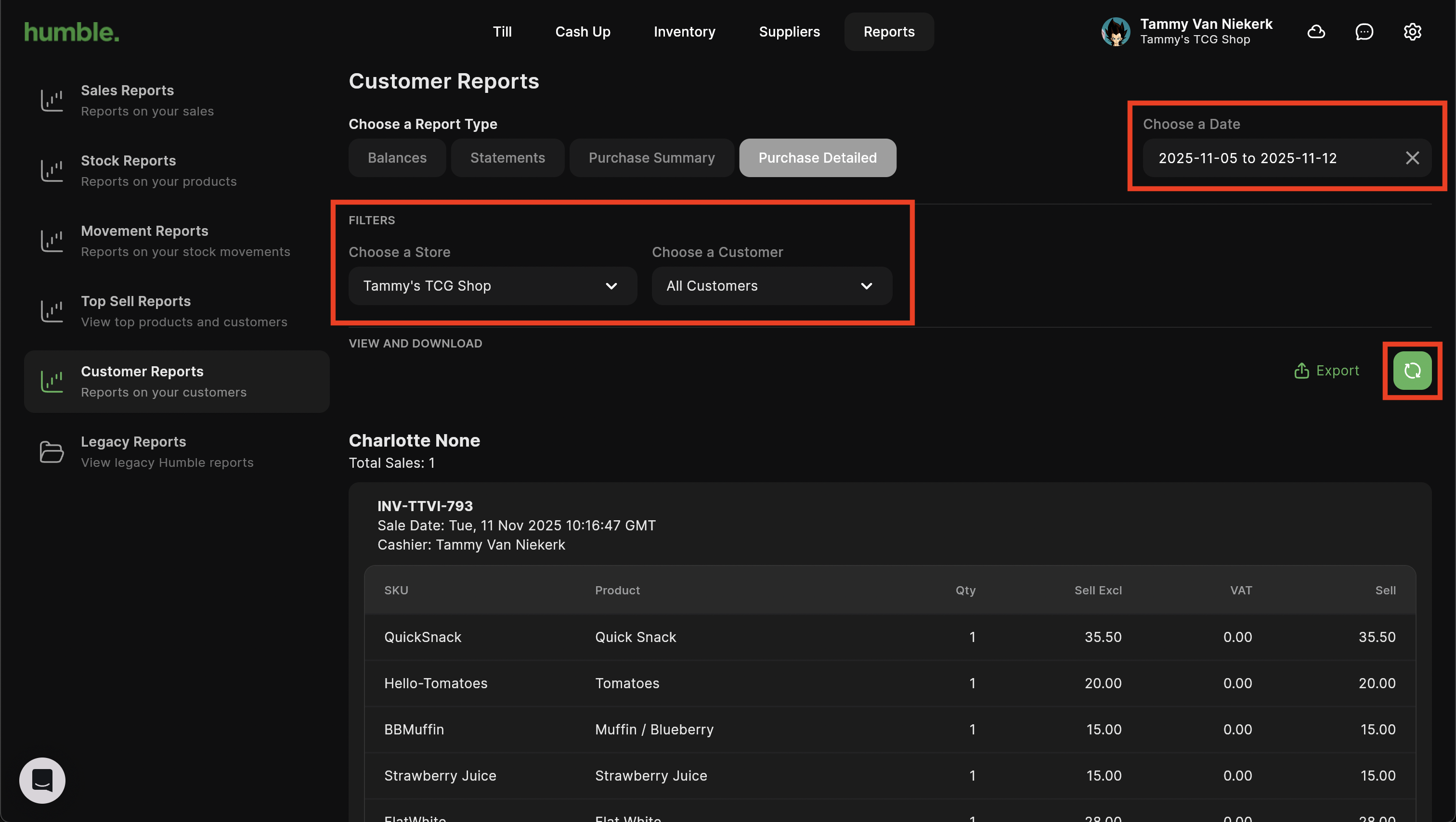Select the Statements report type
The width and height of the screenshot is (1456, 822).
coord(507,158)
